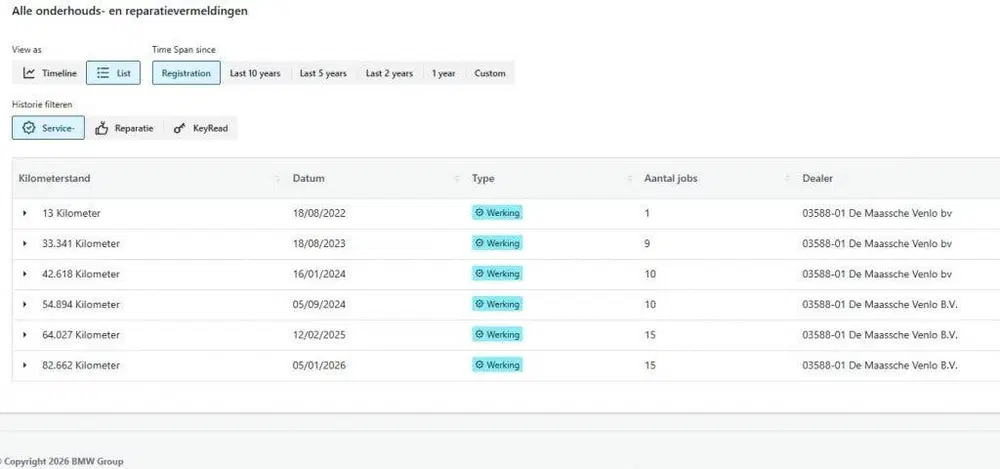Toggle the KeyRead key filter
This screenshot has height=469, width=1000.
click(200, 128)
